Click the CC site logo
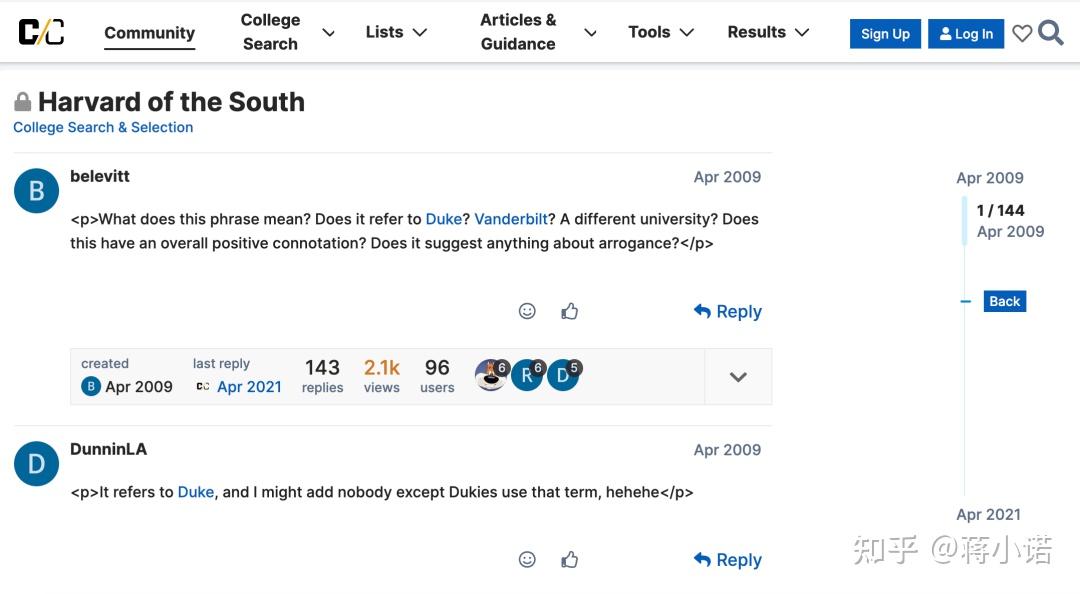 (x=41, y=32)
